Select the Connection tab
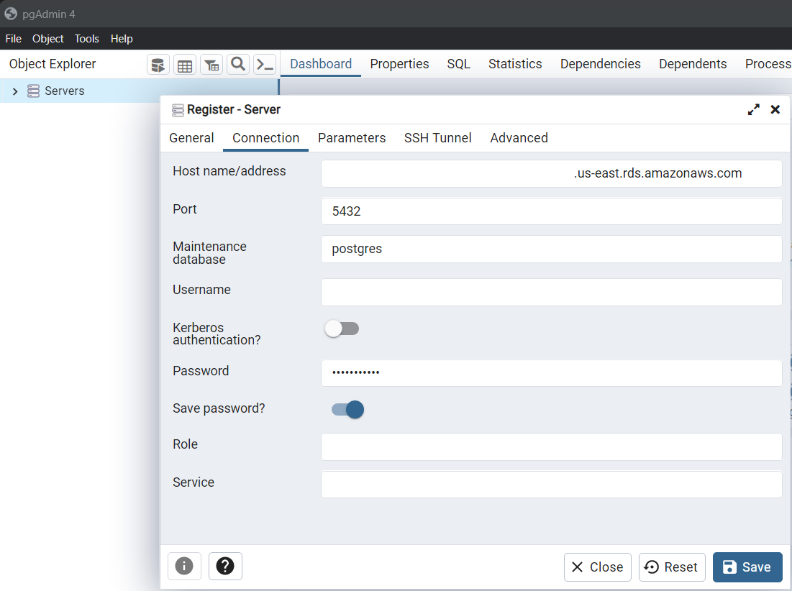Viewport: 792px width, 591px height. 266,138
